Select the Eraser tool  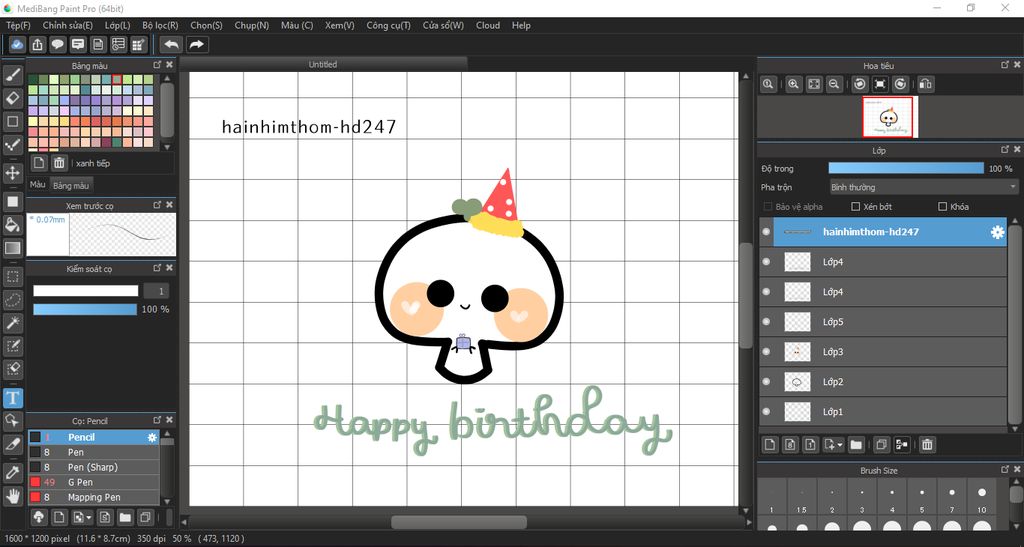point(12,99)
